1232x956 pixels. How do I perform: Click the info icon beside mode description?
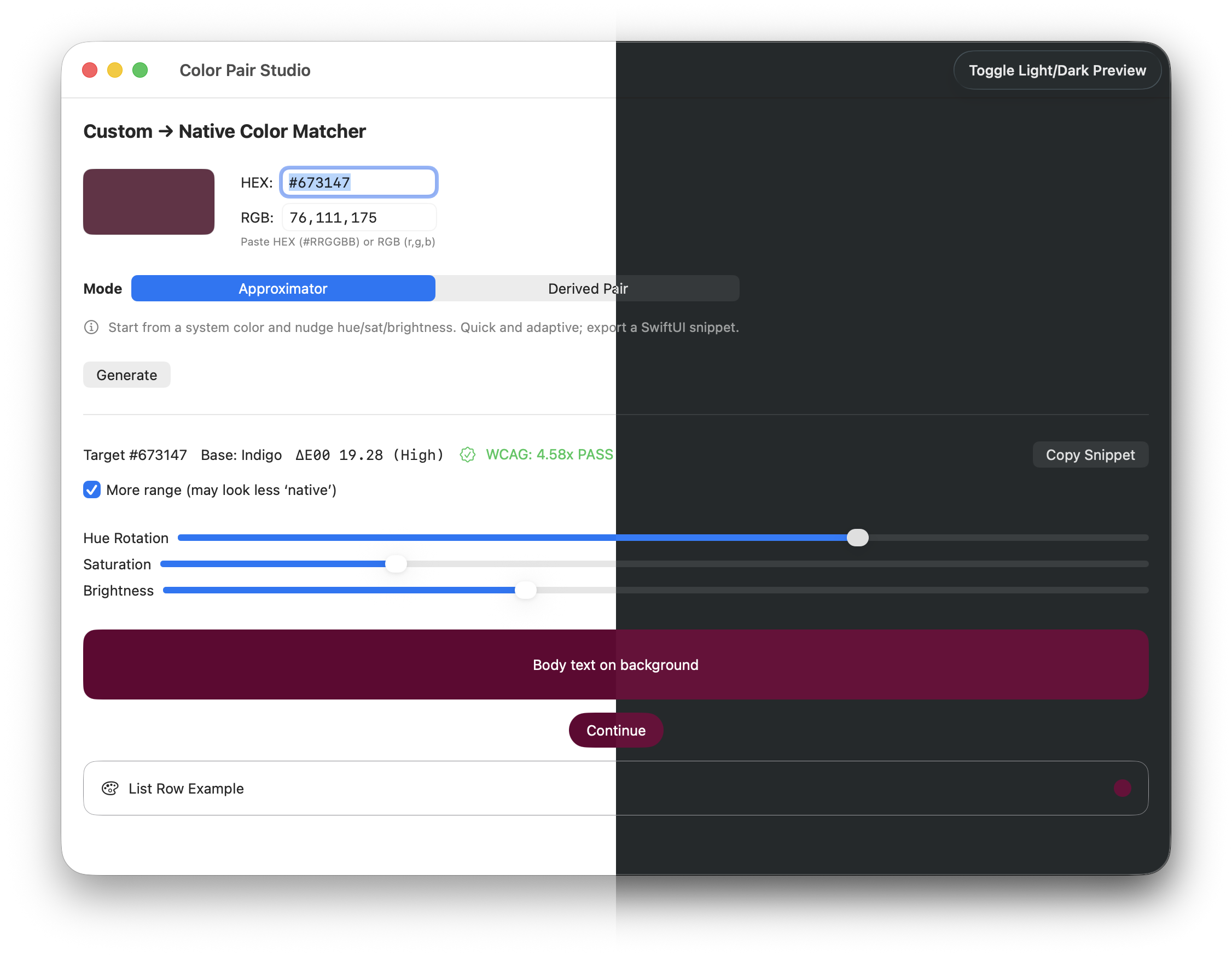91,327
